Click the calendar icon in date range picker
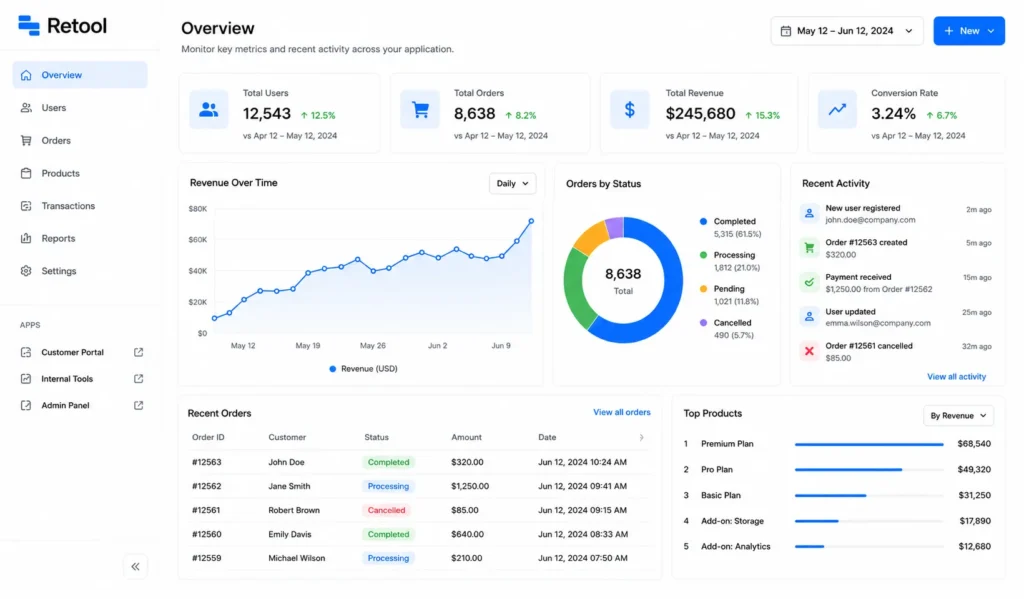This screenshot has height=599, width=1024. (x=786, y=31)
